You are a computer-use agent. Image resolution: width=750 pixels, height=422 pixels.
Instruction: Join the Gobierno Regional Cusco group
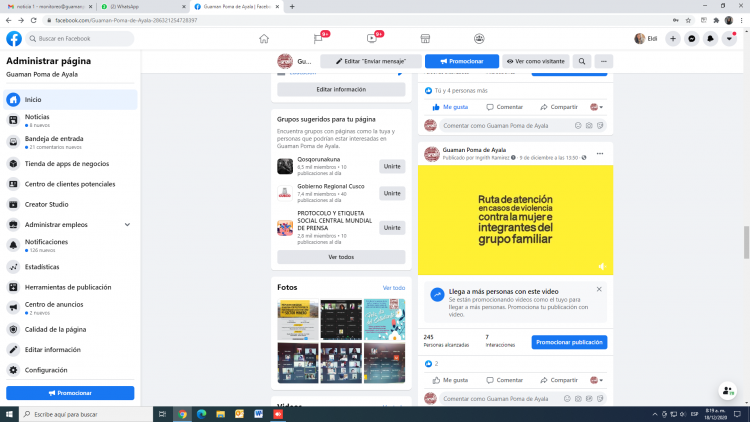click(392, 193)
